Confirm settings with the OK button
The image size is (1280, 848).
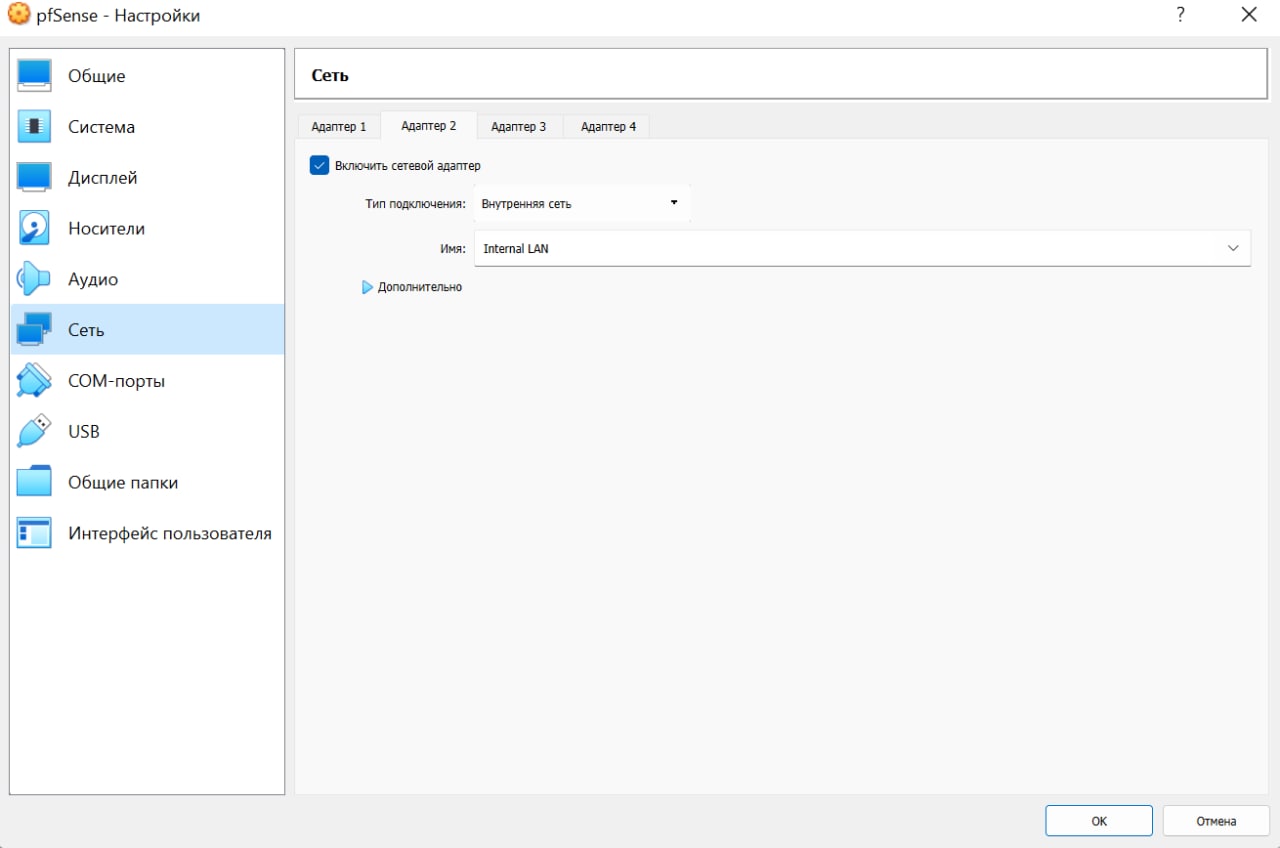(1099, 821)
